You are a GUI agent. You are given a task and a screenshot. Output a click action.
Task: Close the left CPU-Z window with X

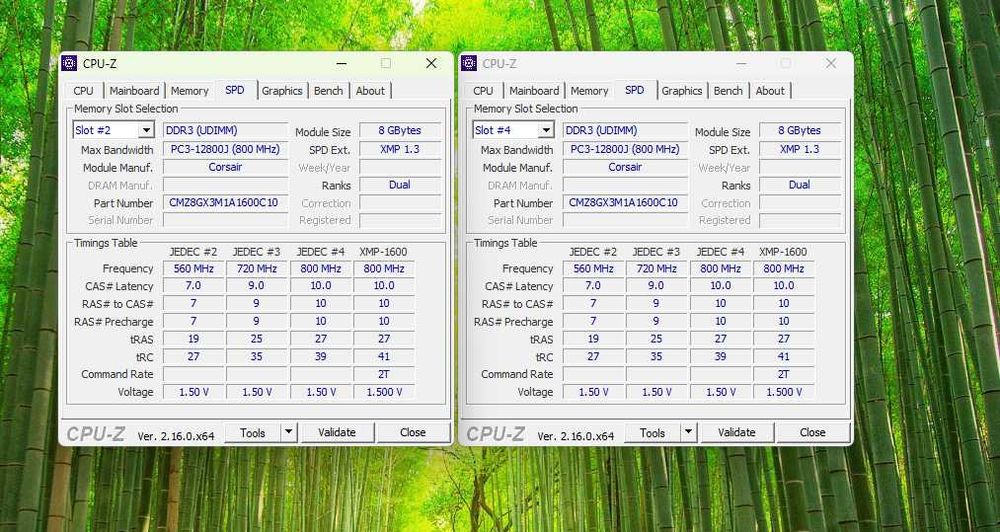pos(432,63)
